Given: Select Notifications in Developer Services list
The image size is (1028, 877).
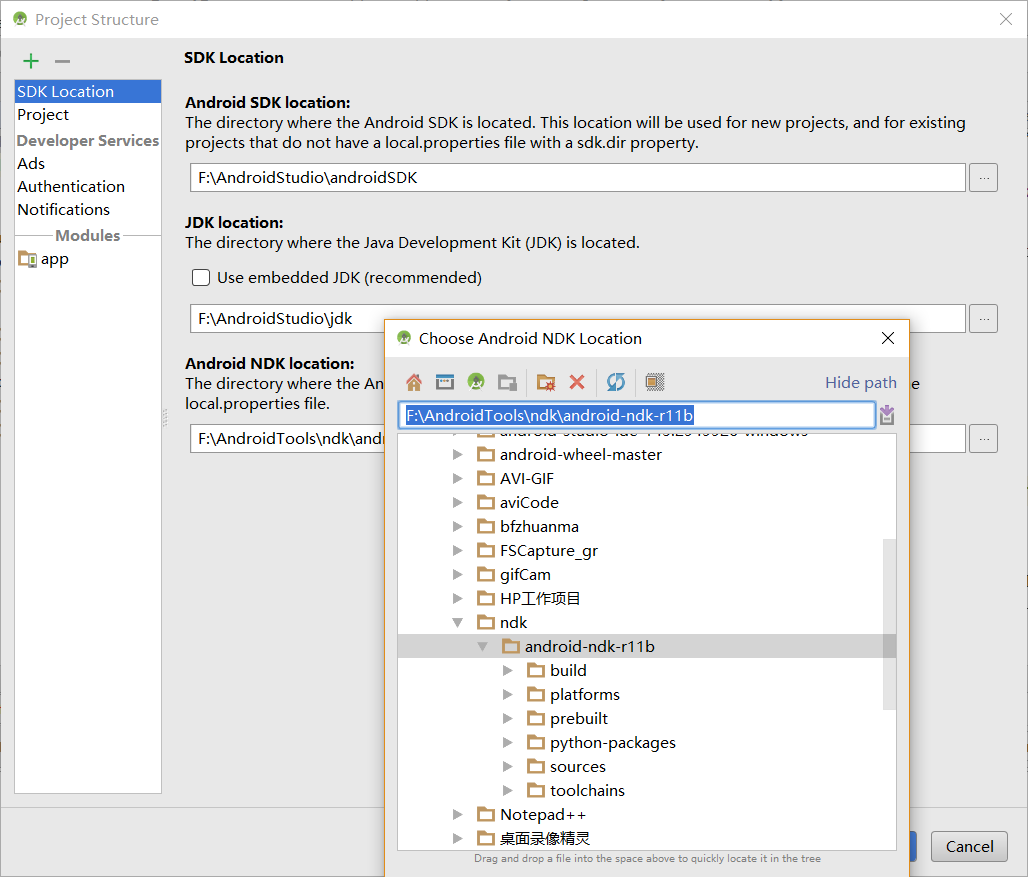Looking at the screenshot, I should 88,210.
